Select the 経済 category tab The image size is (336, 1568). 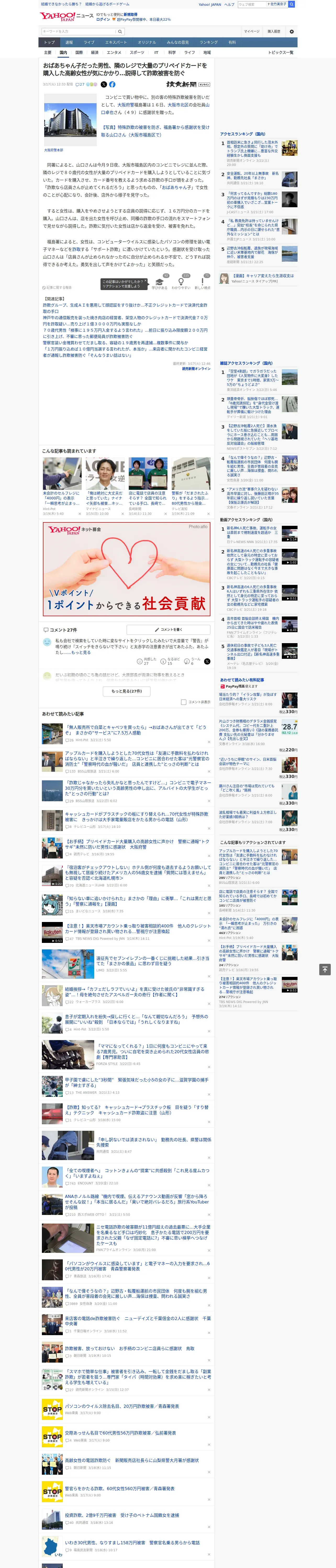coord(94,52)
